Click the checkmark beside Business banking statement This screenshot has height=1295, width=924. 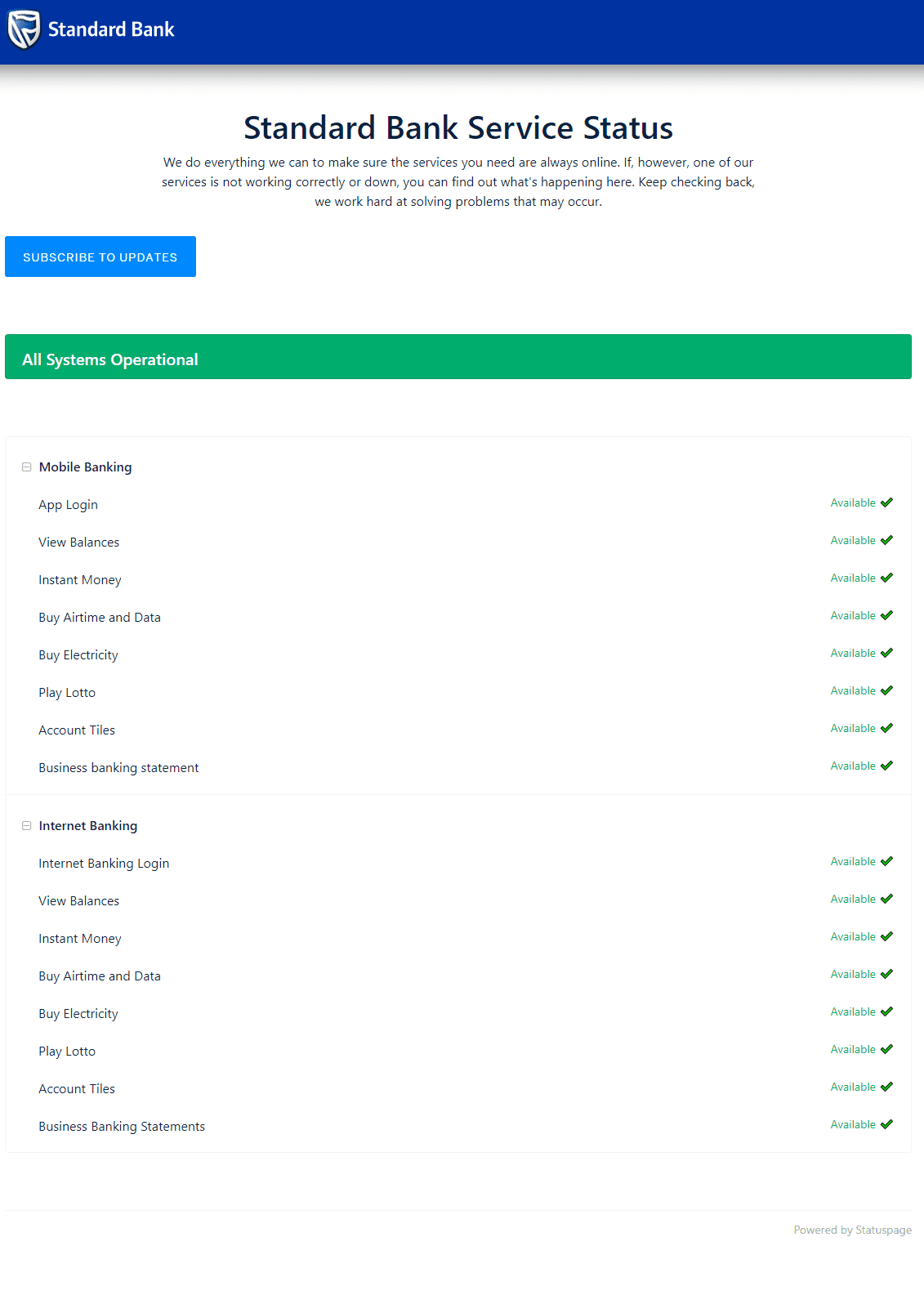(886, 766)
